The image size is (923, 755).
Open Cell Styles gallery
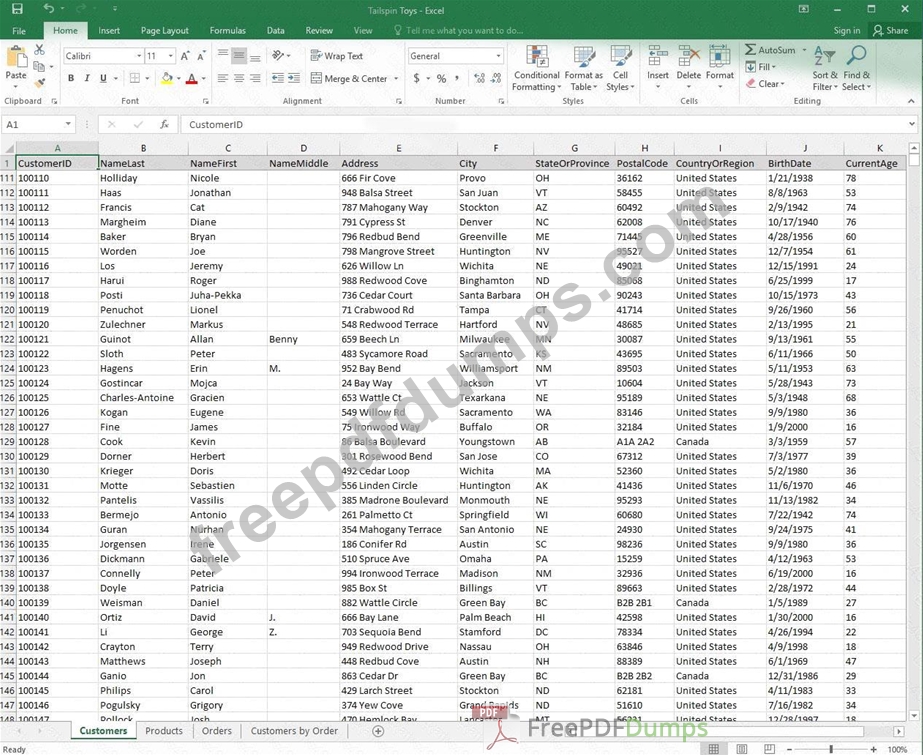pyautogui.click(x=620, y=68)
